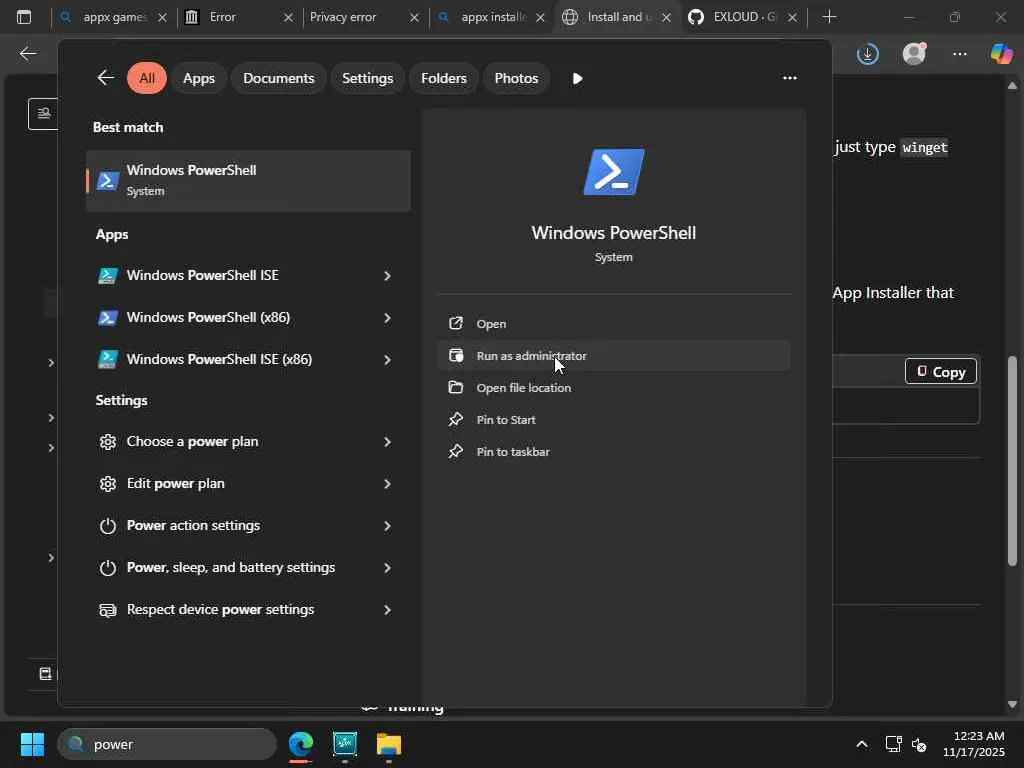Select the Photos search filter

(x=516, y=78)
